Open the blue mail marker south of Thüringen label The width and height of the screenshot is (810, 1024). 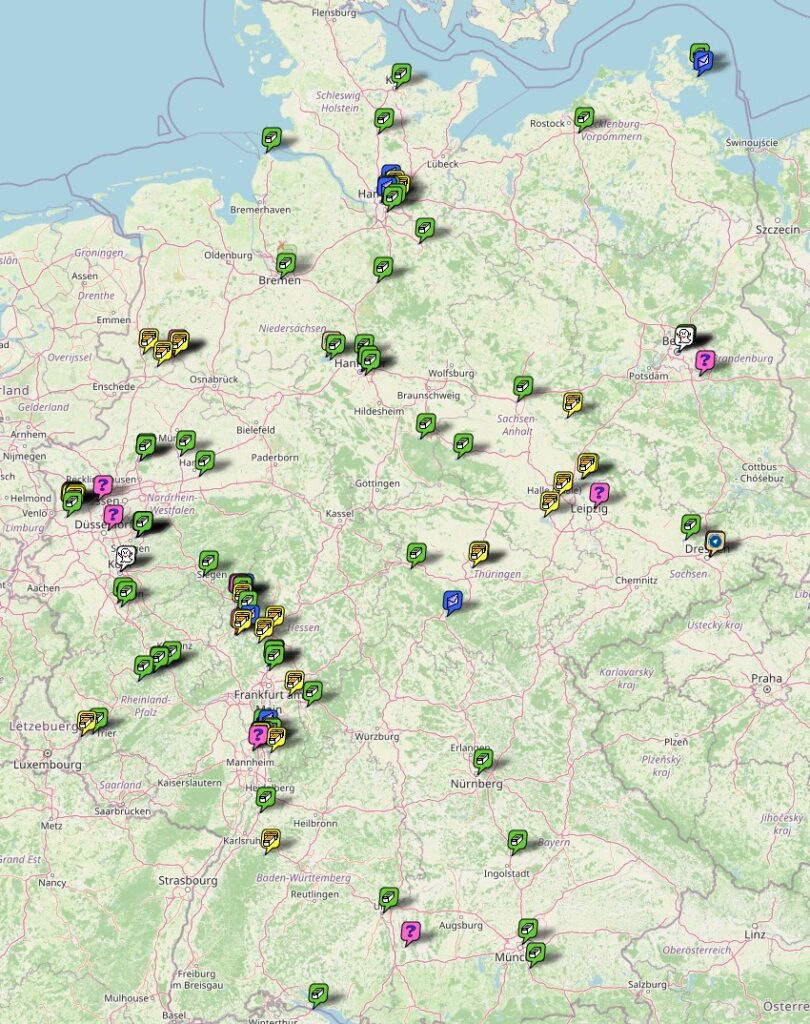click(x=452, y=601)
